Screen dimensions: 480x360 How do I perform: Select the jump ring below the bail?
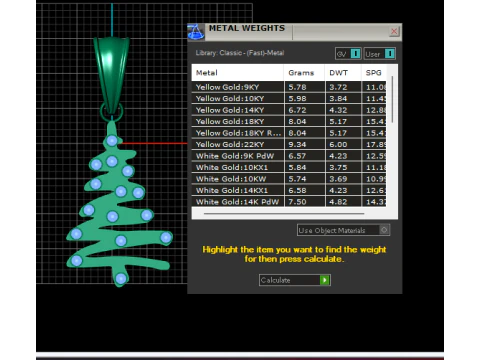(x=112, y=112)
